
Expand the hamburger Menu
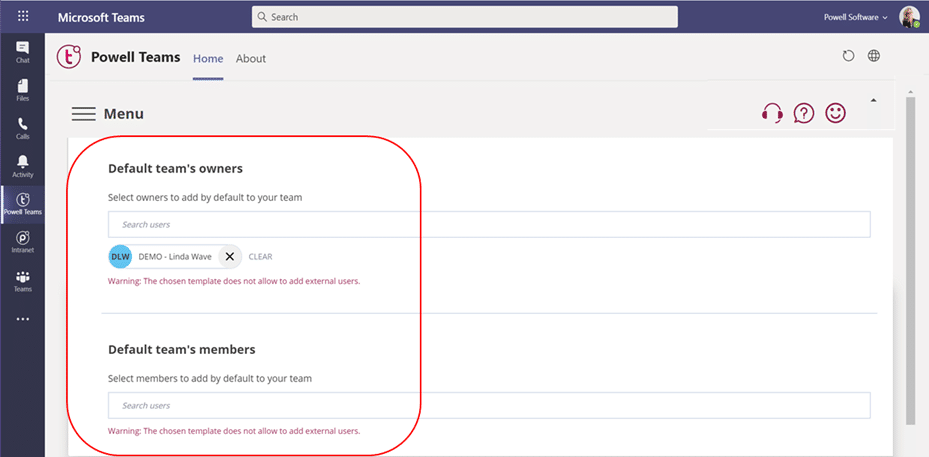[84, 114]
